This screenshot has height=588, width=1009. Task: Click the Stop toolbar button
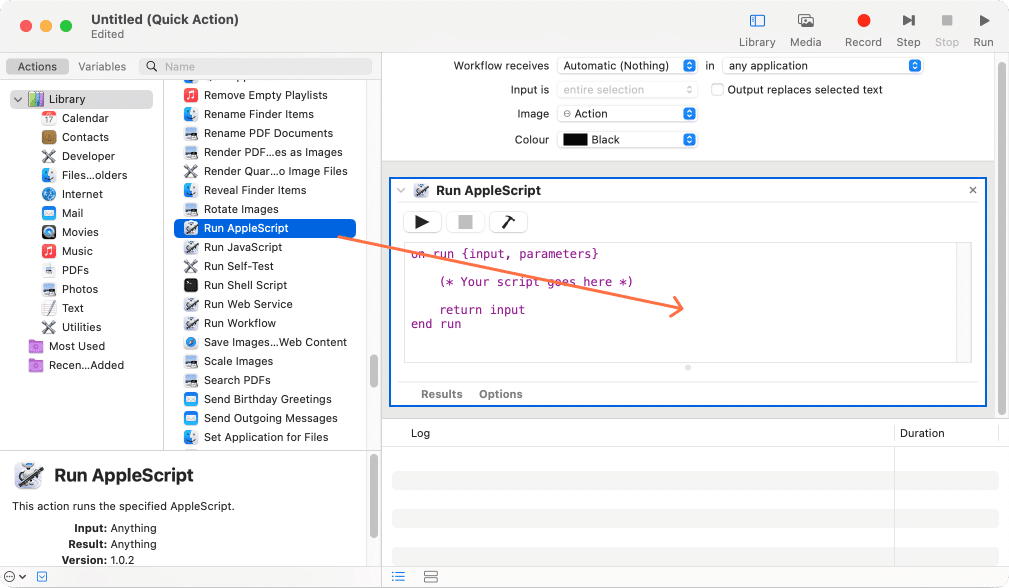(x=947, y=30)
